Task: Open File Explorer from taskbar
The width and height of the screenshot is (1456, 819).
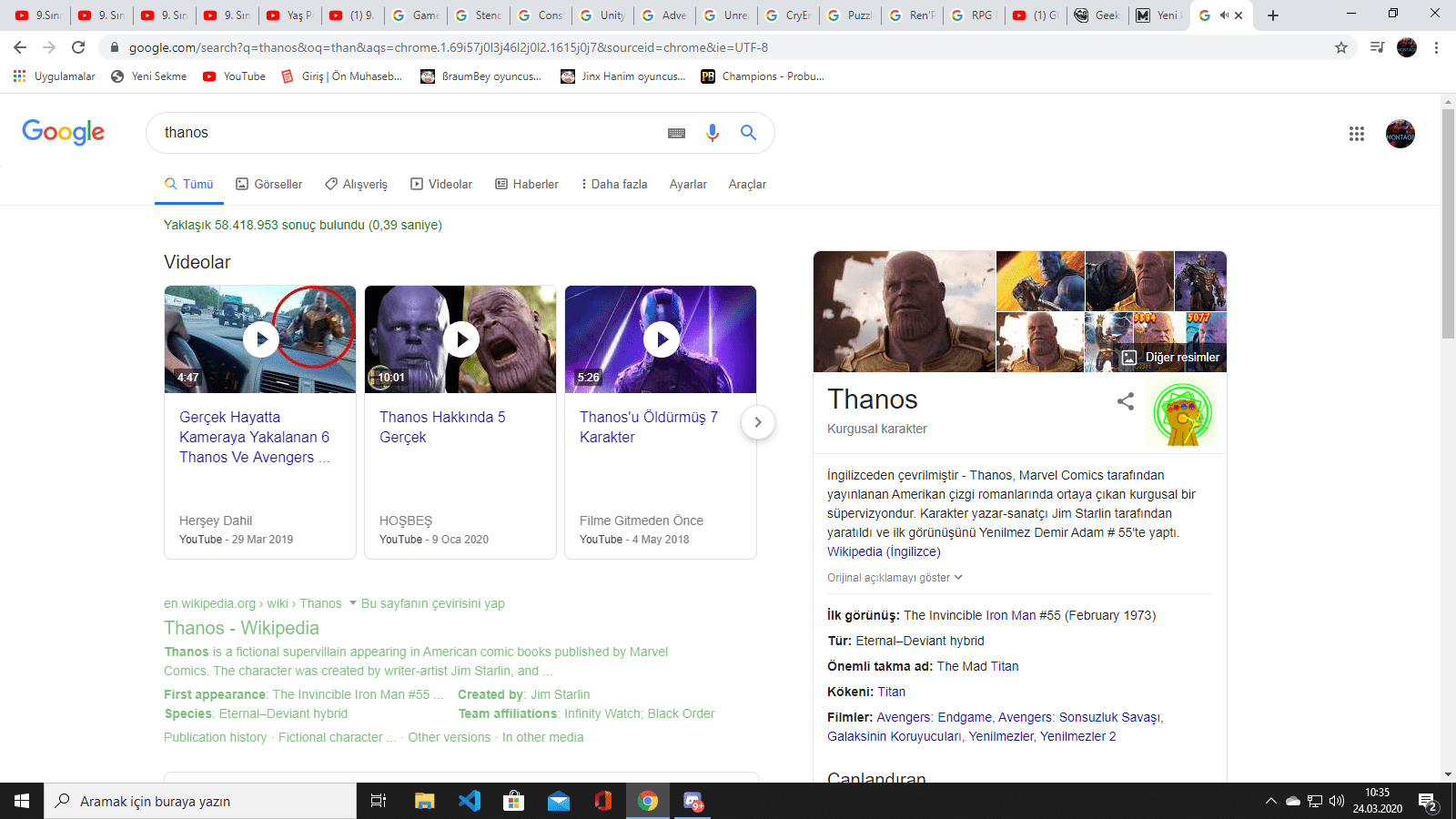Action: click(x=424, y=801)
